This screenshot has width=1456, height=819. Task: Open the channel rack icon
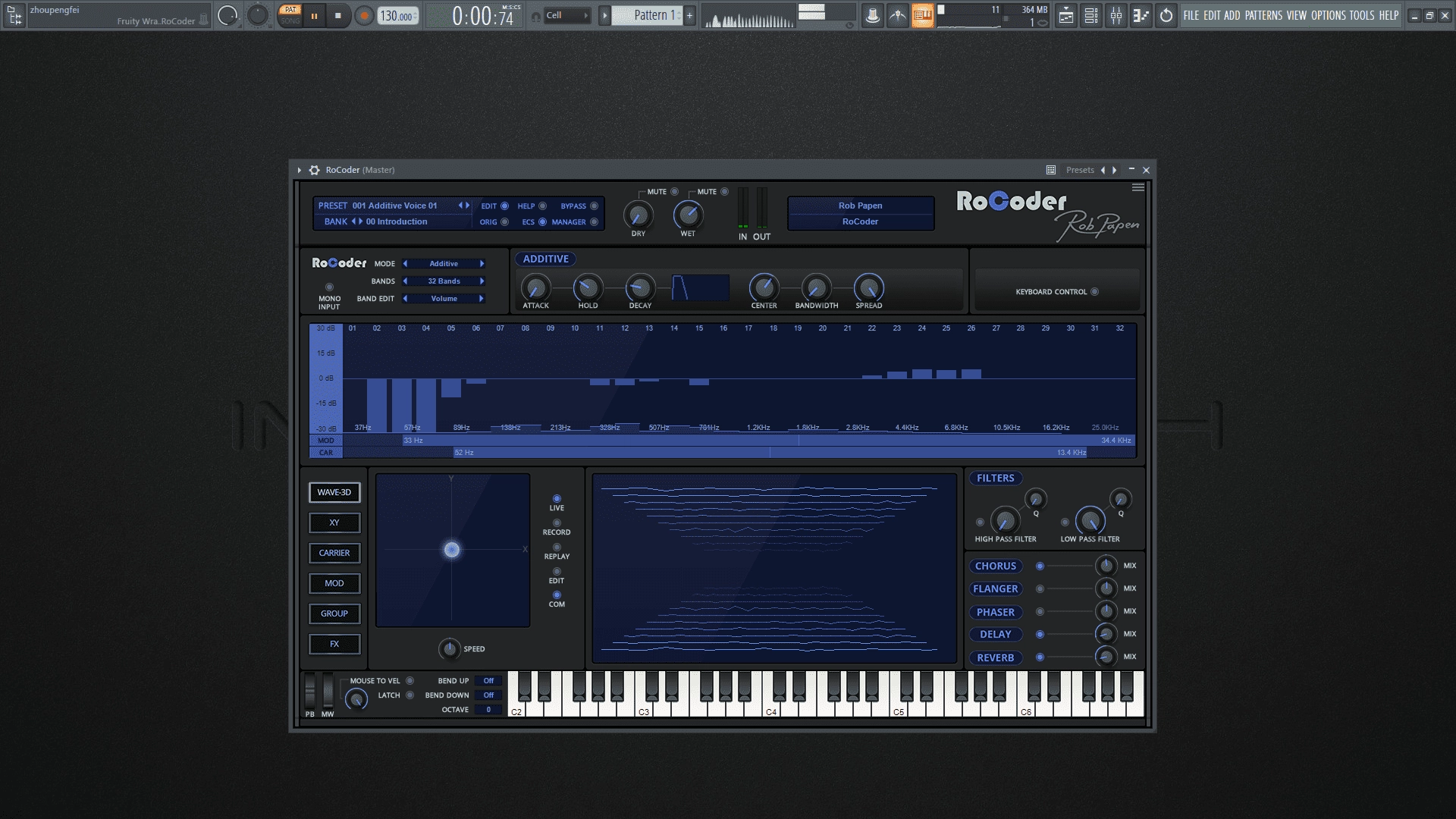coord(1091,15)
